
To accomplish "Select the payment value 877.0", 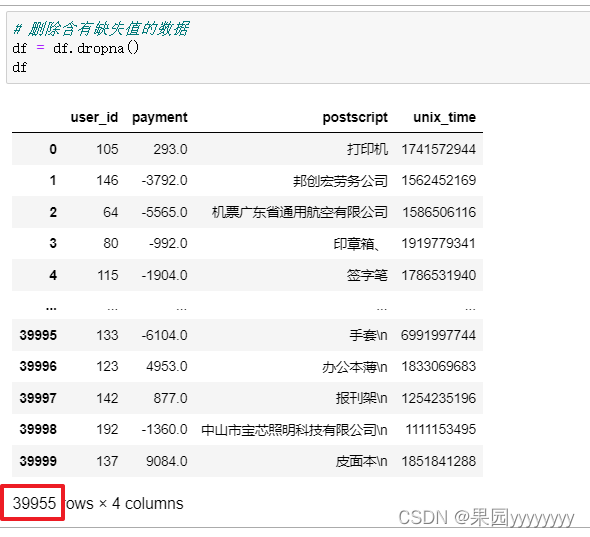I will pos(170,399).
